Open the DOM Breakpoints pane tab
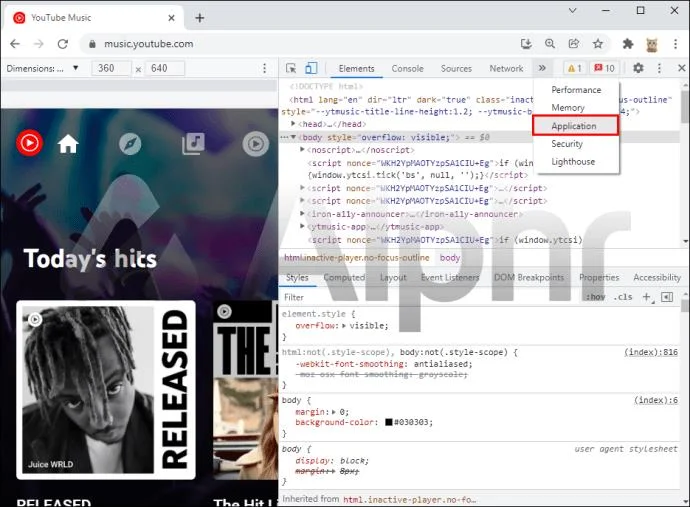Viewport: 690px width, 507px height. pyautogui.click(x=529, y=278)
